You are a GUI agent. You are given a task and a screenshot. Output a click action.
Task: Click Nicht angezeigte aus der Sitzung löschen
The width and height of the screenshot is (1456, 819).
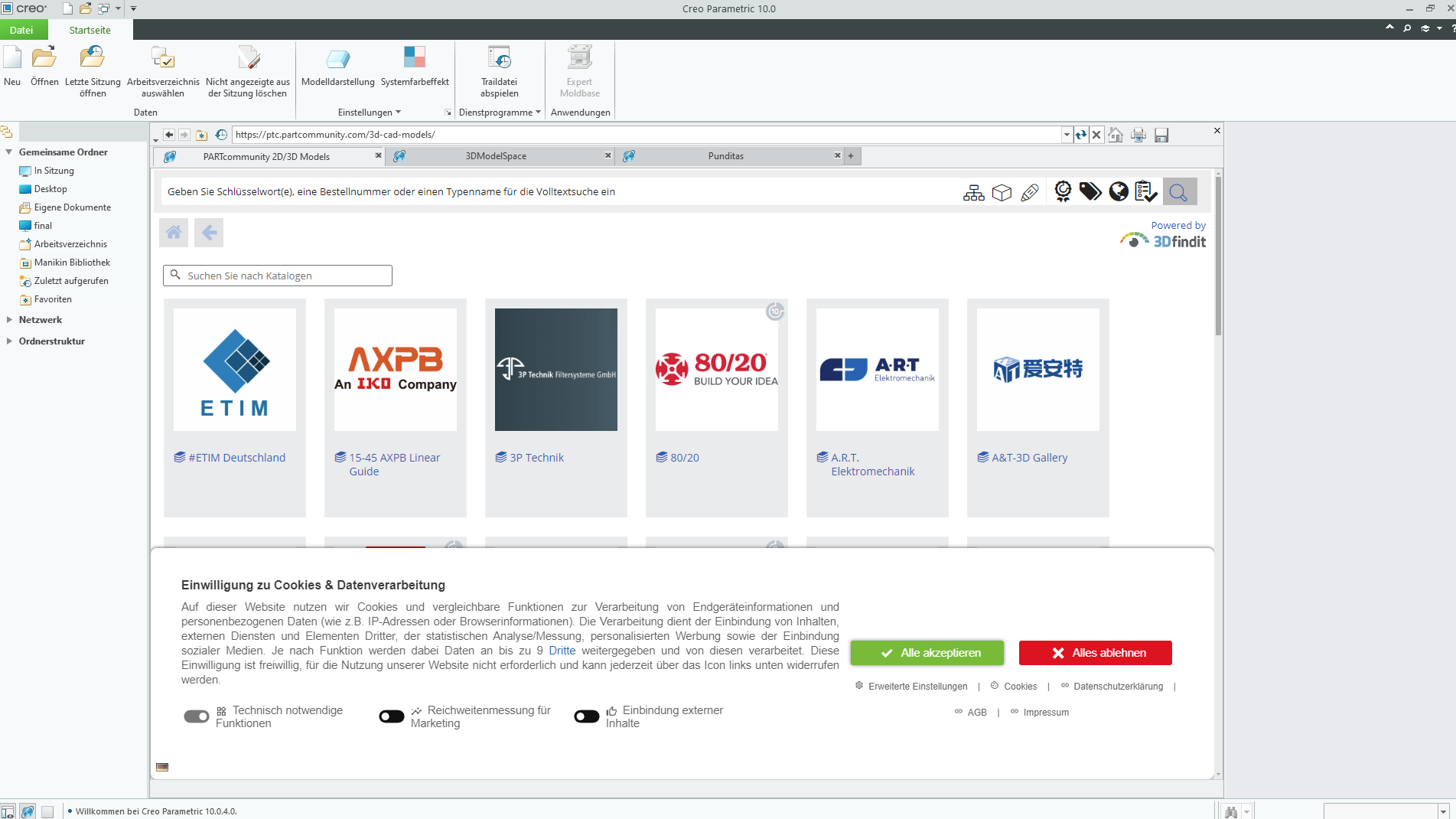point(247,71)
